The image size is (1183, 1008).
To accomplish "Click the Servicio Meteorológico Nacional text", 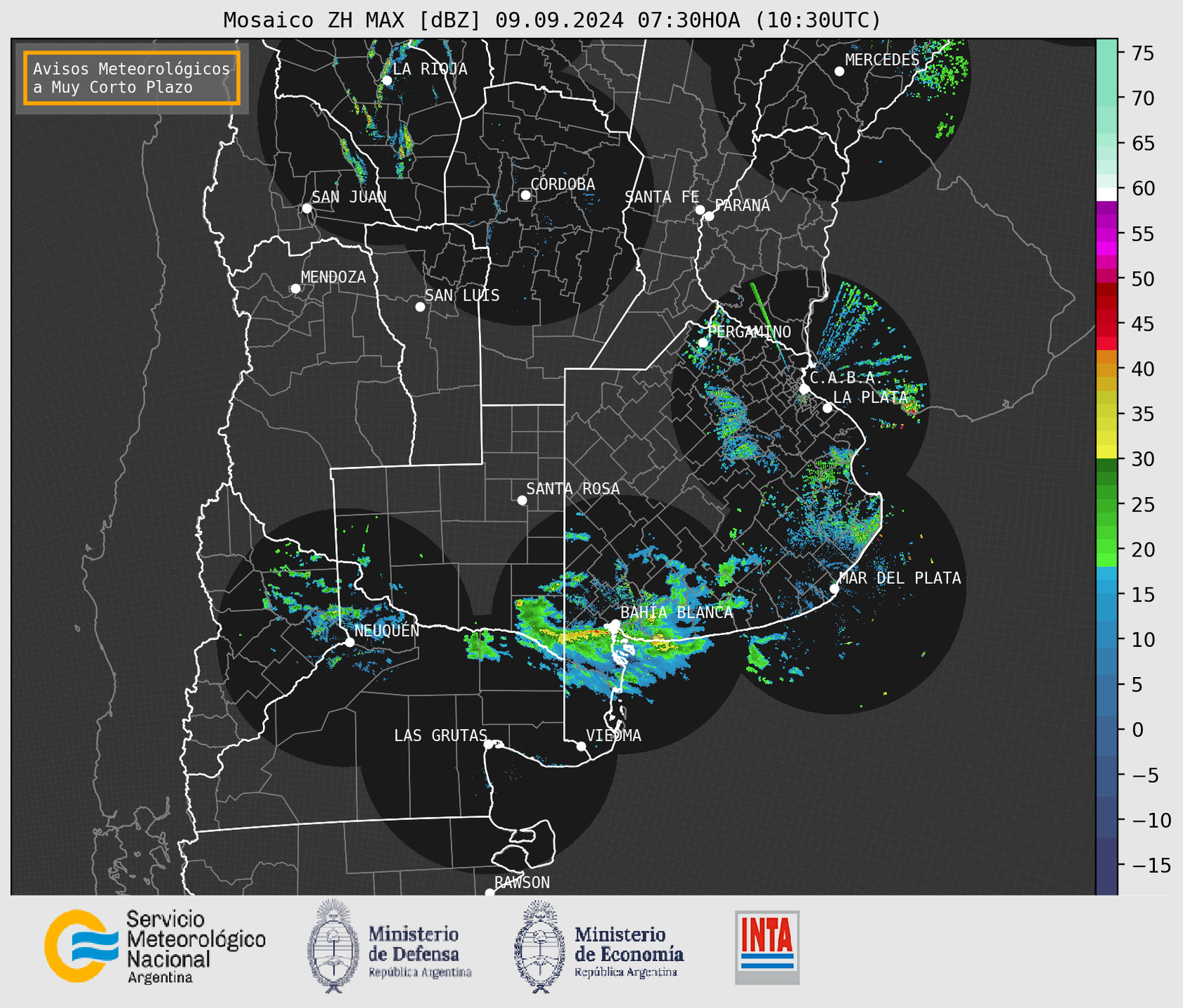I will pos(196,946).
